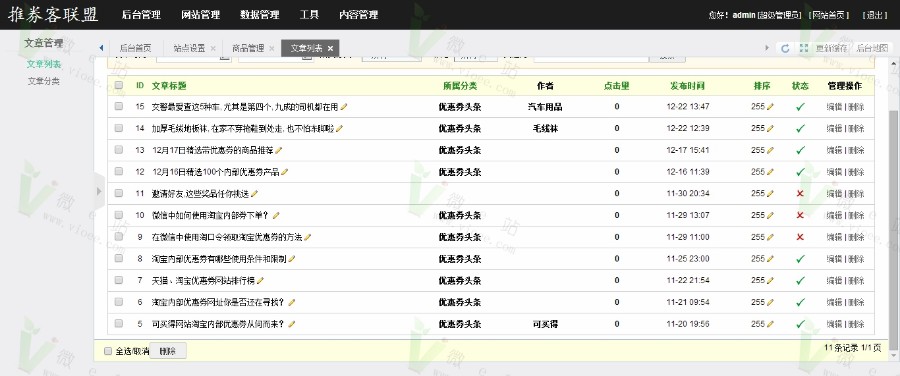Viewport: 900px width, 376px height.
Task: Edit title pencil for 12月17日 article
Action: (x=279, y=150)
